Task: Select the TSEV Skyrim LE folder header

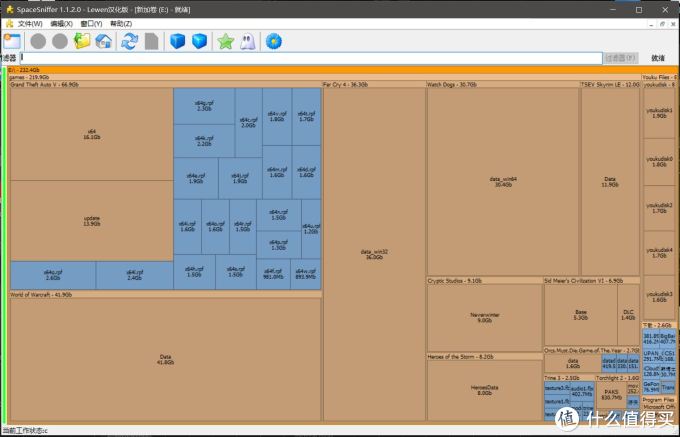Action: tap(610, 85)
